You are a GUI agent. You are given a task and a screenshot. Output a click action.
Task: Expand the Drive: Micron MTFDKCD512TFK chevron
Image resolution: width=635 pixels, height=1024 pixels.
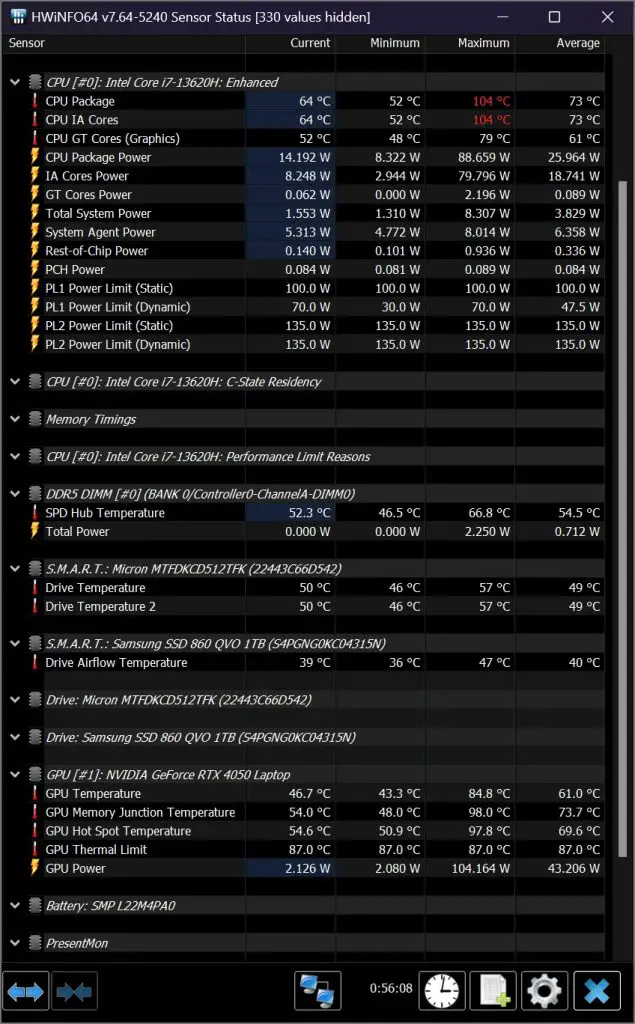pyautogui.click(x=15, y=700)
